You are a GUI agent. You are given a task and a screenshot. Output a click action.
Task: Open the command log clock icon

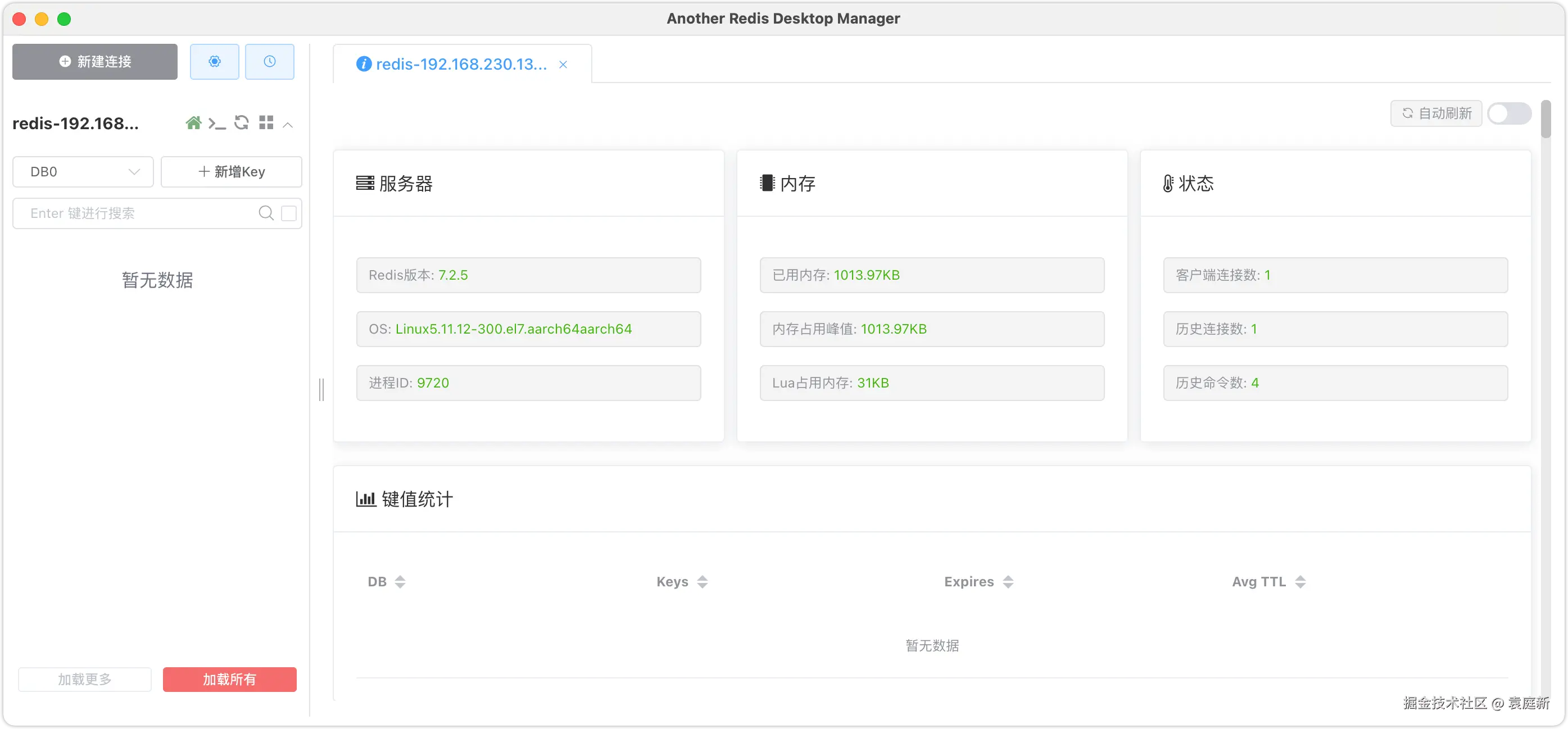coord(270,61)
